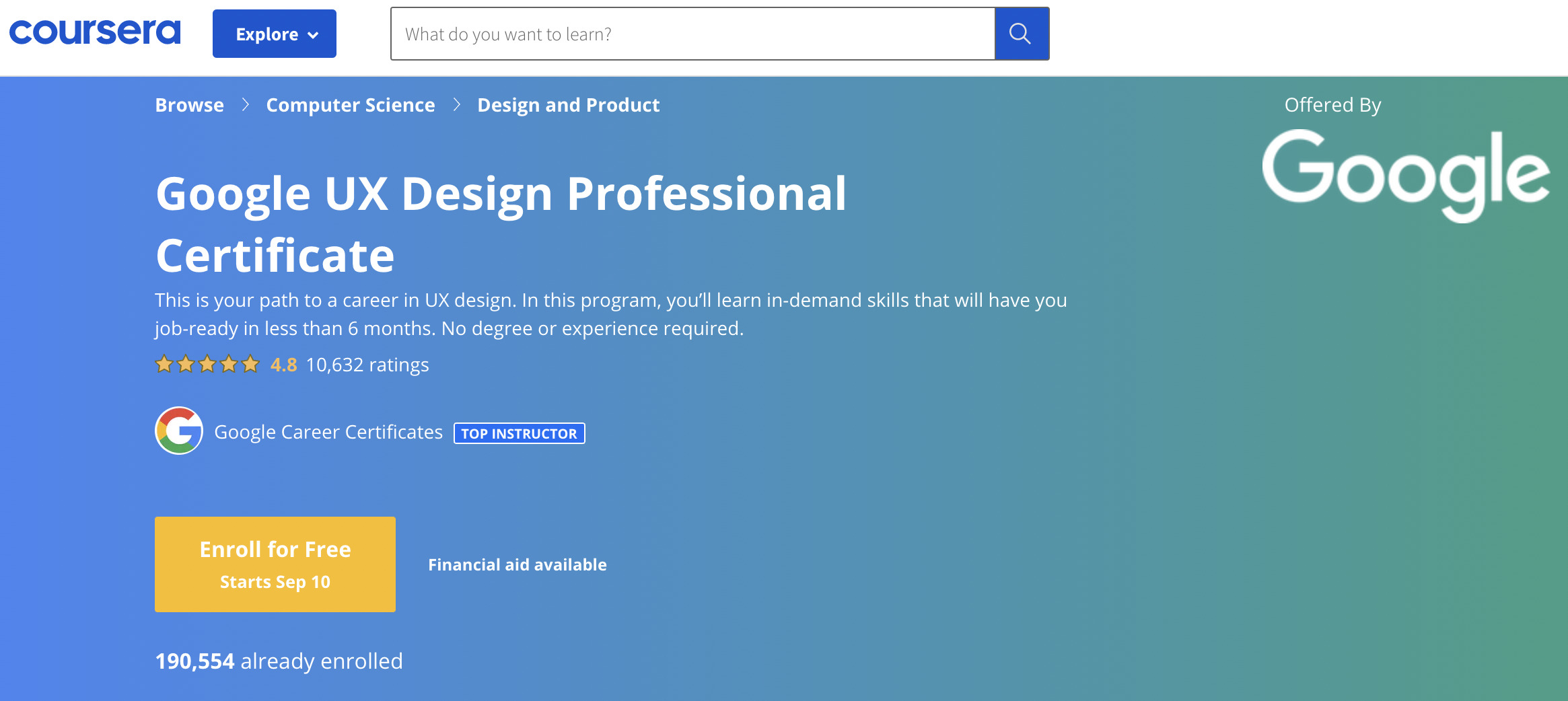Open the Explore dropdown menu
Image resolution: width=1568 pixels, height=701 pixels.
point(275,34)
